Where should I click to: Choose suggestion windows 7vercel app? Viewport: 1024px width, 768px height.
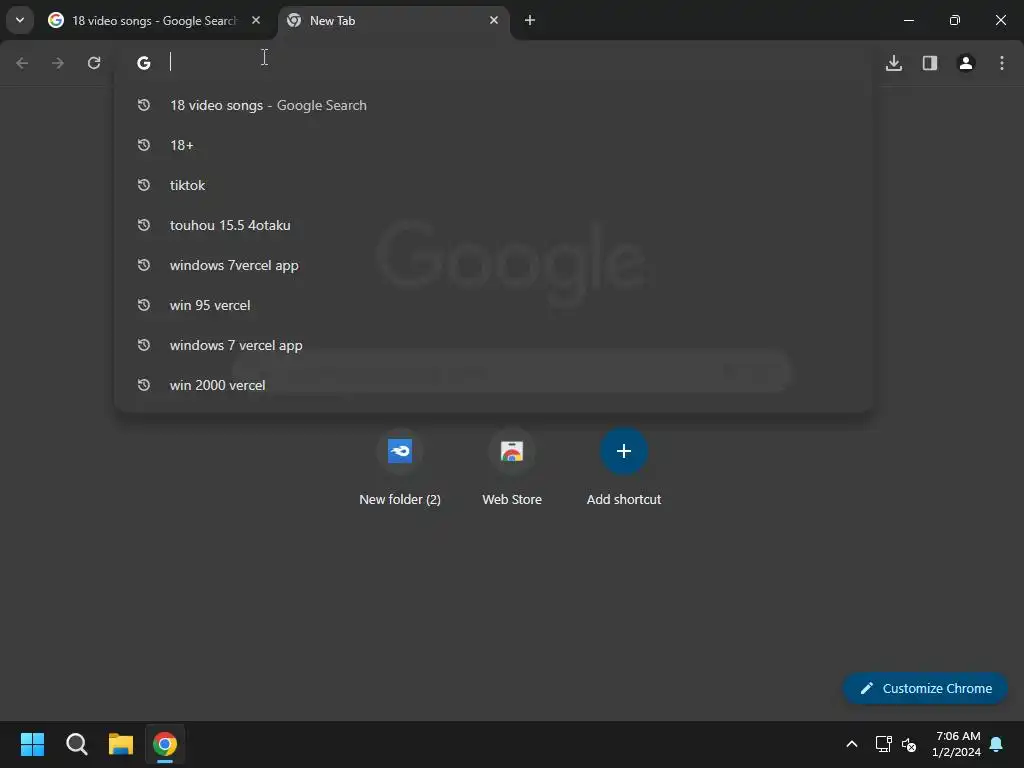click(x=494, y=265)
